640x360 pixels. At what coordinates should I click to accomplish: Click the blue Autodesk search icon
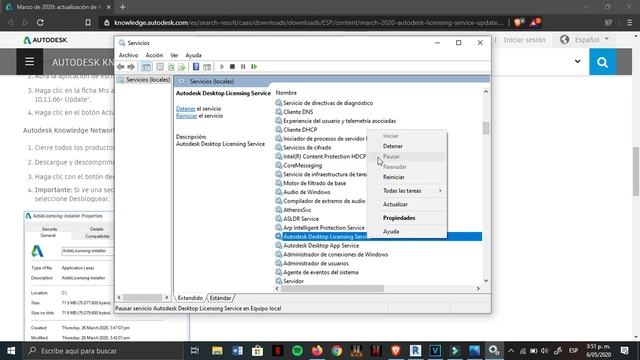coord(602,62)
